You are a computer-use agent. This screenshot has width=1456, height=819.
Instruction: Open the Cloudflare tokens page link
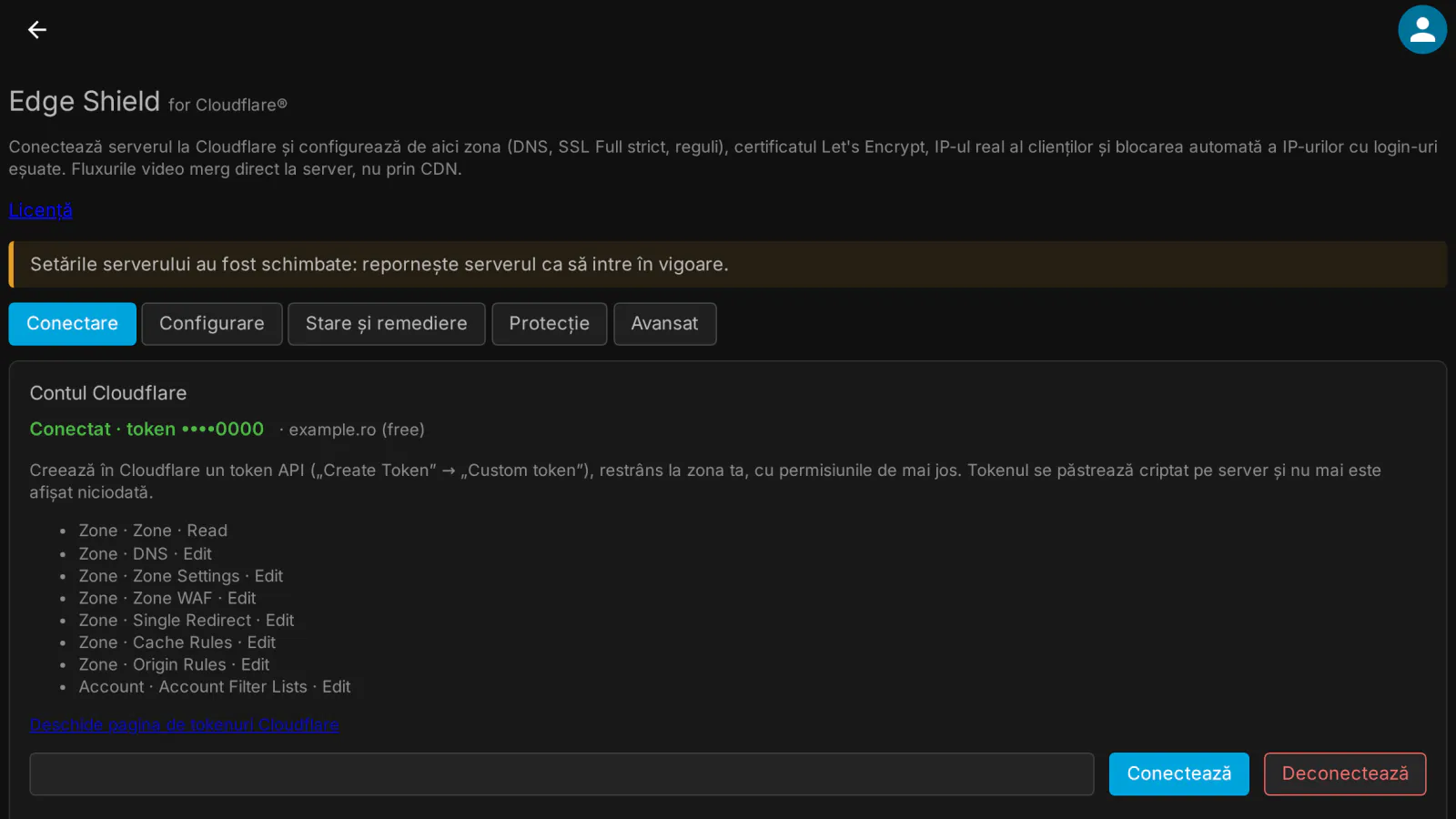click(185, 724)
